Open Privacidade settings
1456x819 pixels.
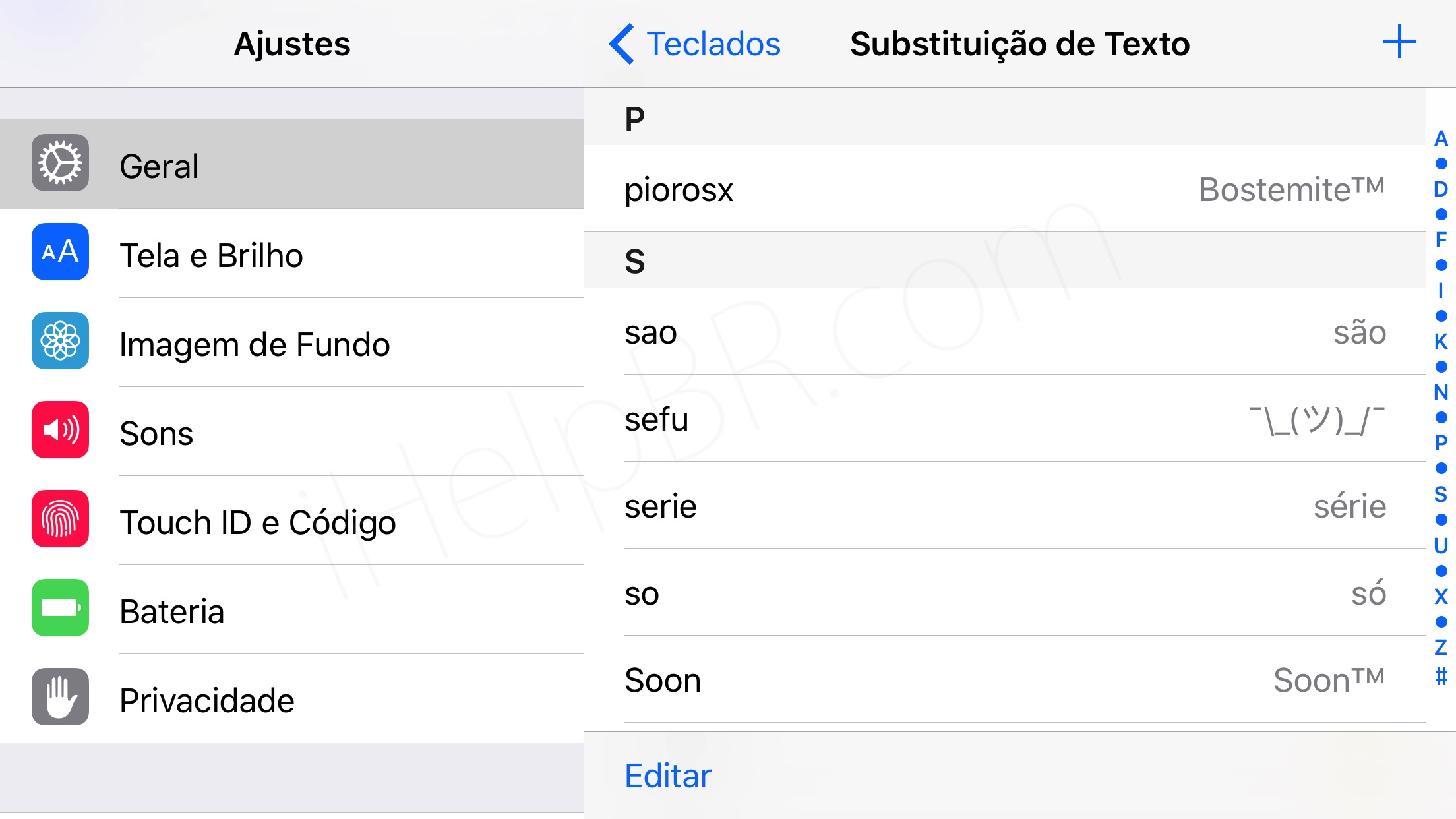pyautogui.click(x=207, y=700)
